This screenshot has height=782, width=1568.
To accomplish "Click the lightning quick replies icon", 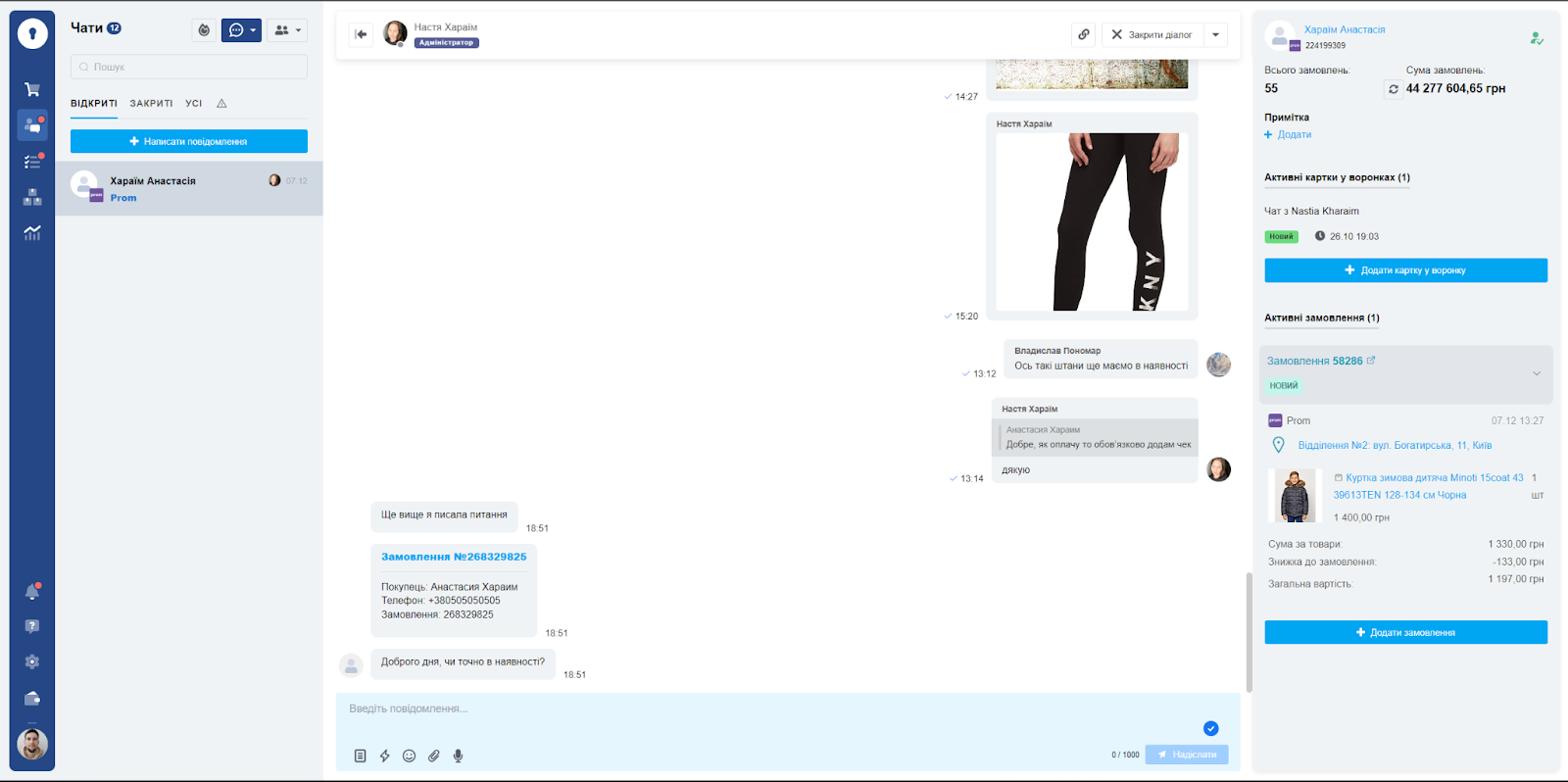I will [x=385, y=756].
